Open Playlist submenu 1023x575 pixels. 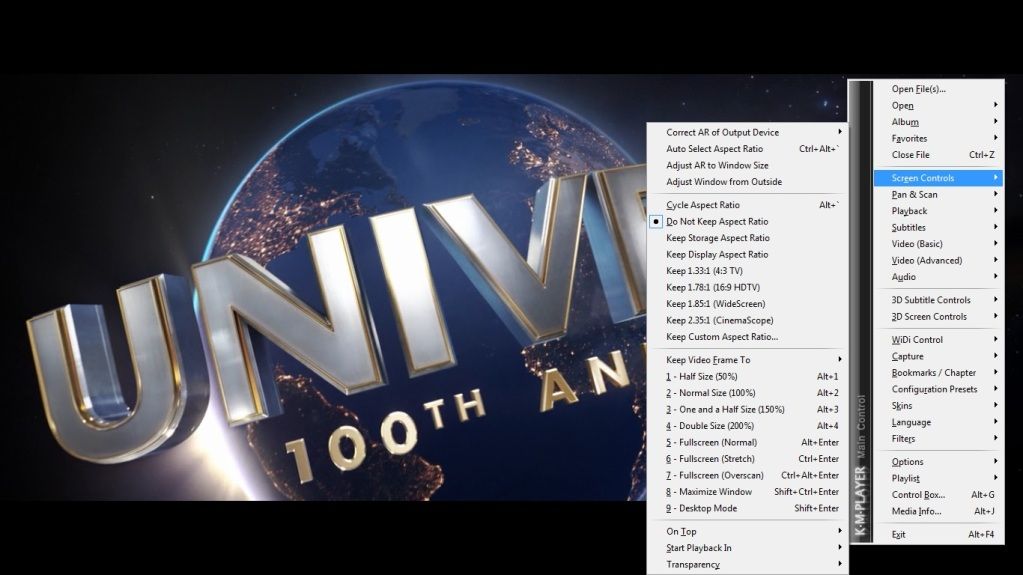[938, 478]
